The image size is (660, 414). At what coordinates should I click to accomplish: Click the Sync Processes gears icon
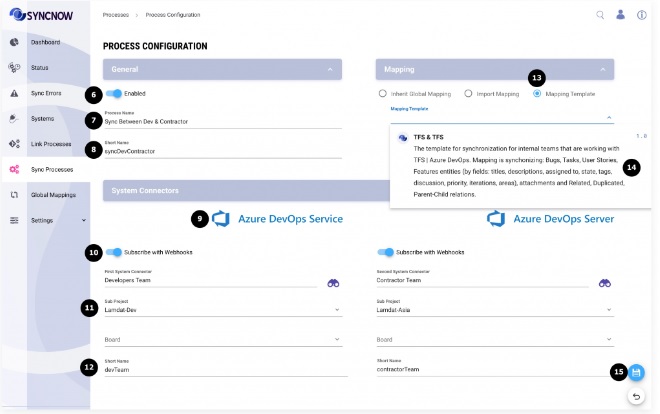click(14, 170)
